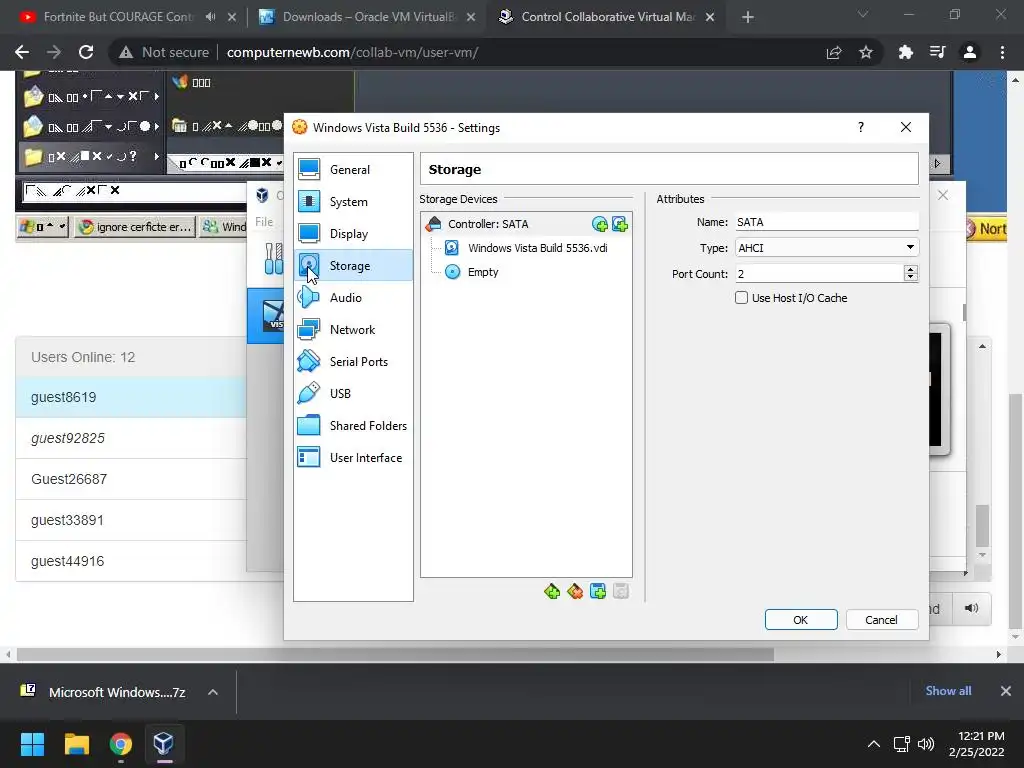Click the Port Count value field

(819, 274)
